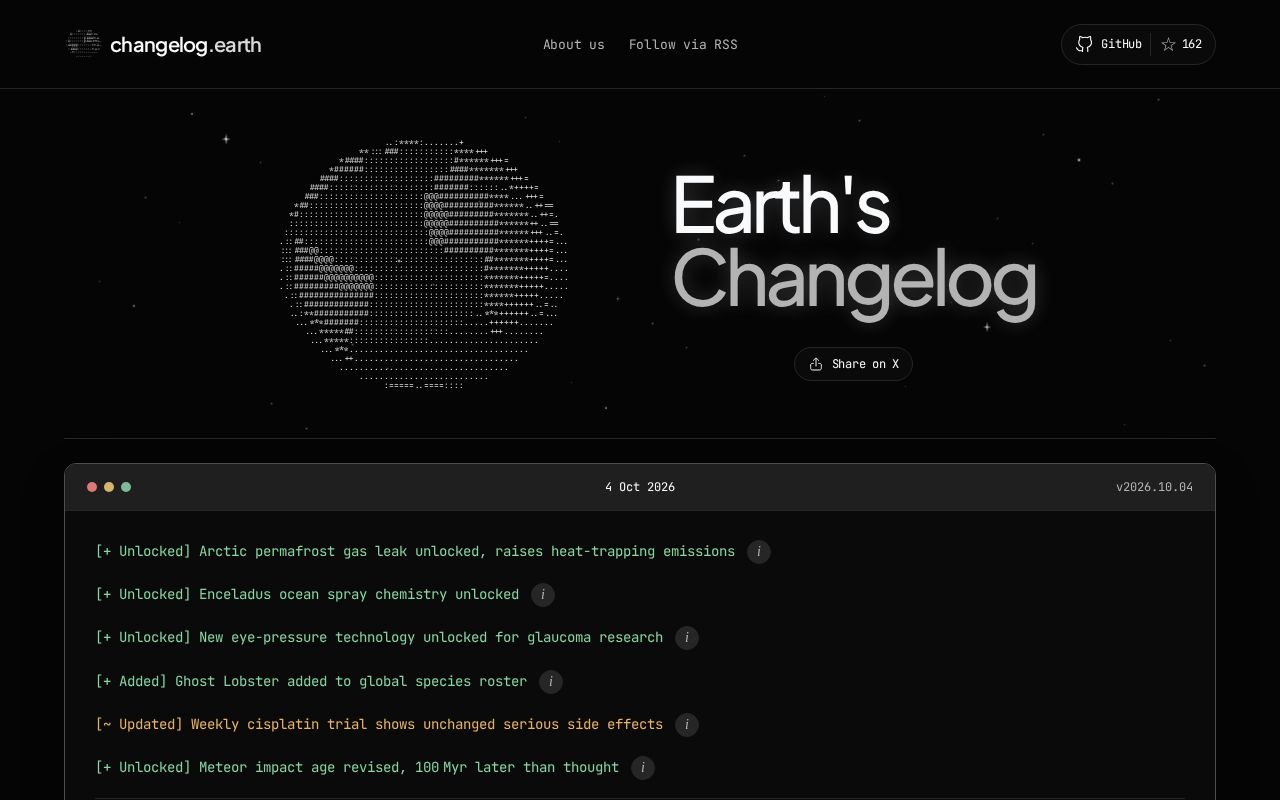Click the 162 star count
This screenshot has width=1280, height=800.
pos(1192,44)
